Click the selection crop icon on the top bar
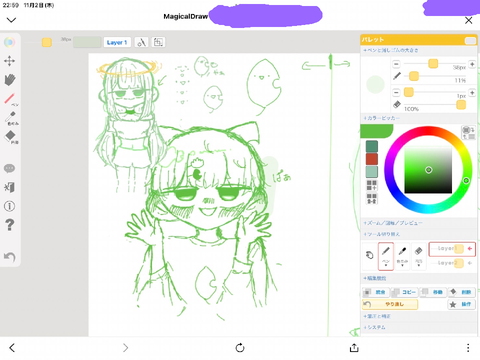 click(158, 42)
